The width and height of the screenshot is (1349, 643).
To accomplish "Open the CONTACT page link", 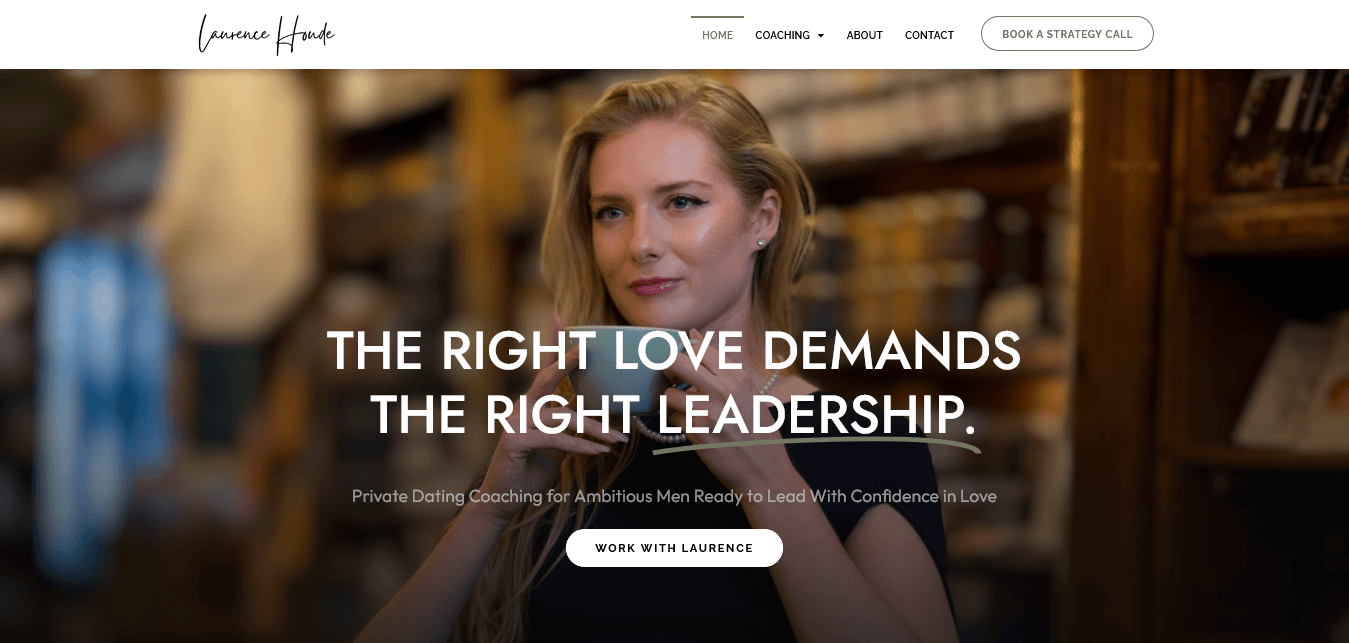I will click(x=929, y=35).
